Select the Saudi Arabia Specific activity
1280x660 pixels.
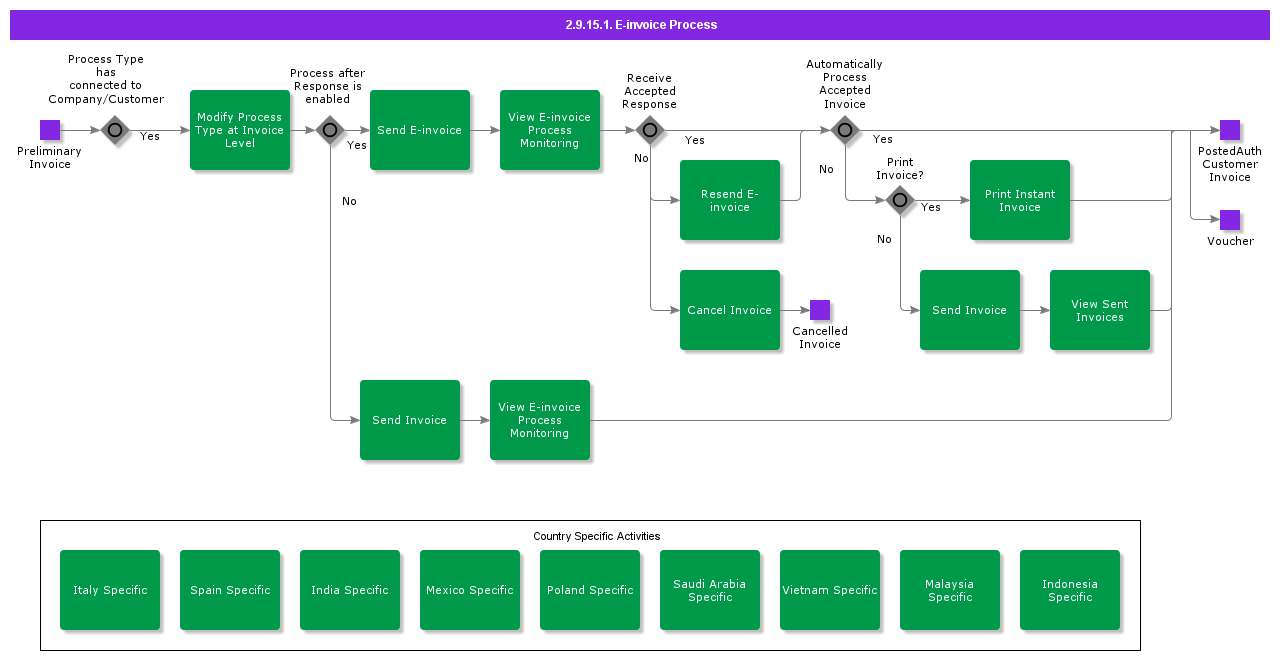710,590
